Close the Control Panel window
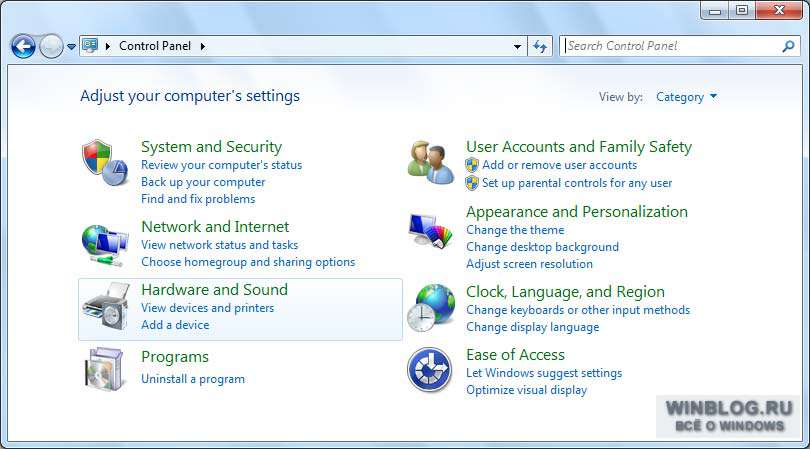 coord(779,10)
